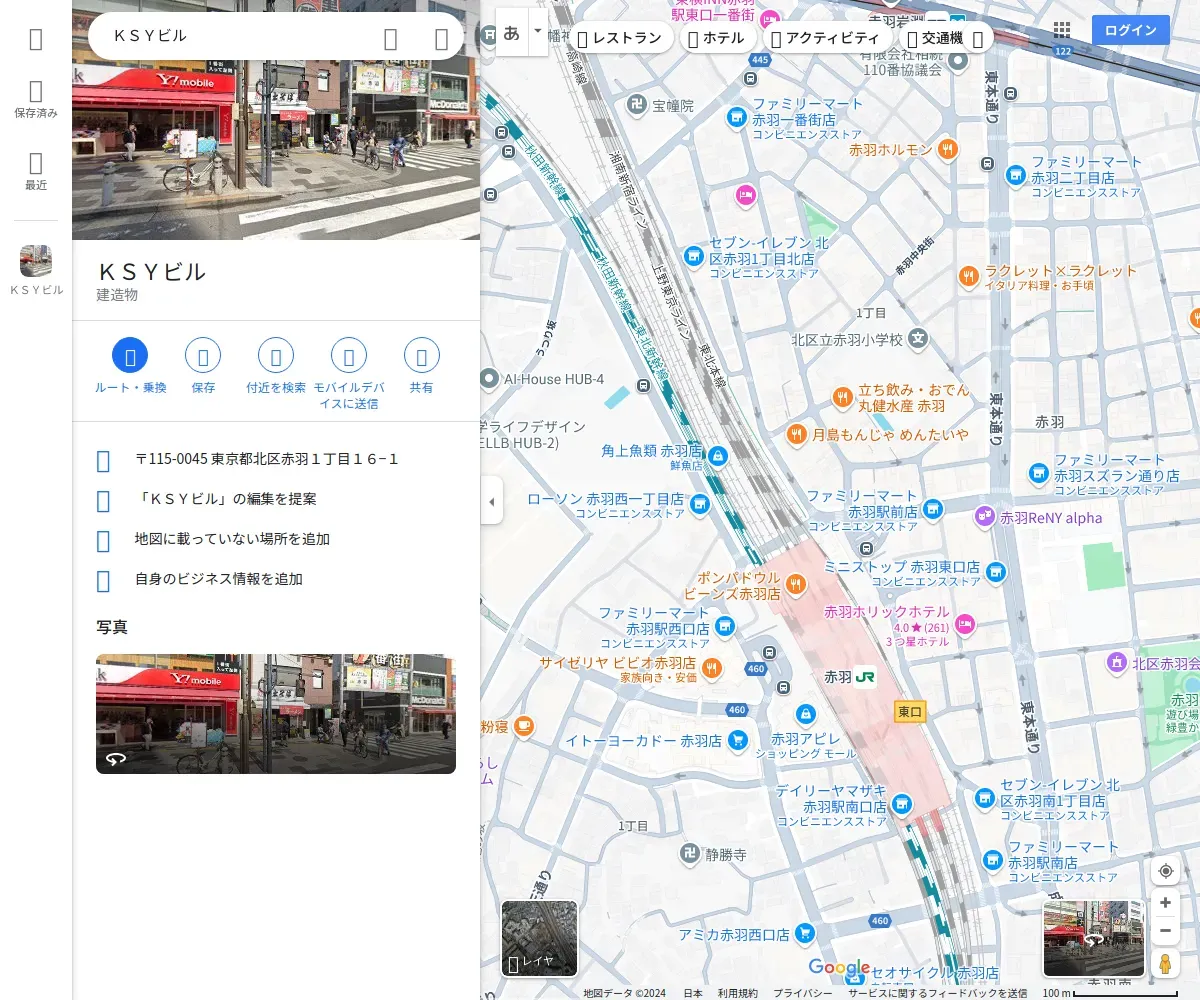Share this place with 共有 button

click(x=422, y=365)
